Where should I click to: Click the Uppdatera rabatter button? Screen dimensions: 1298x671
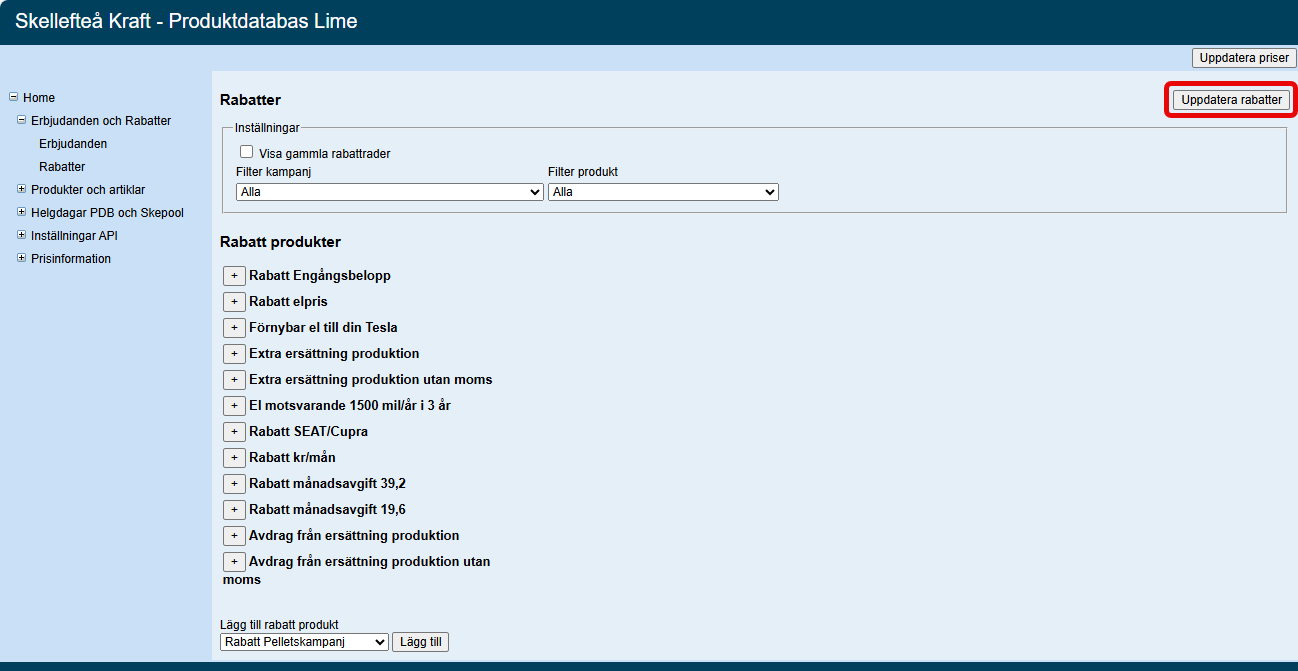1231,100
